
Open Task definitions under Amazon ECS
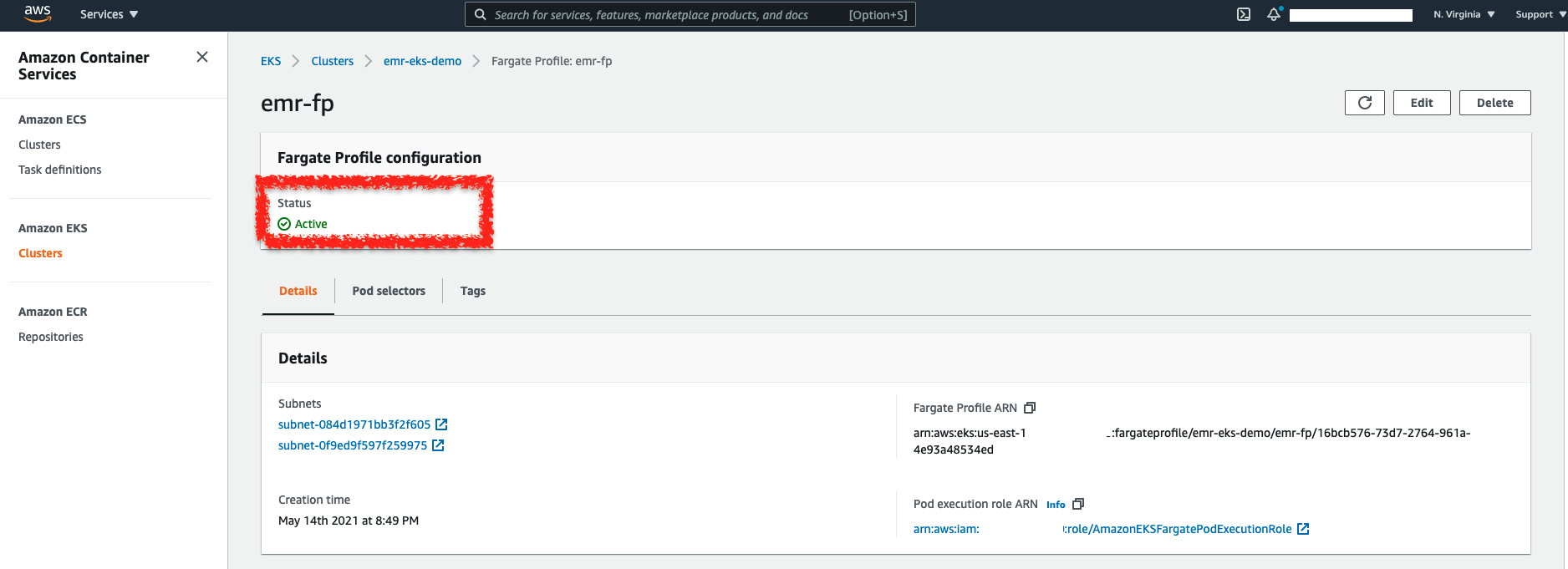60,170
